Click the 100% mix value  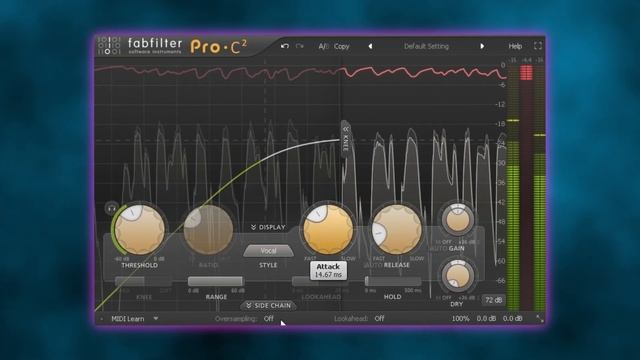(x=460, y=318)
